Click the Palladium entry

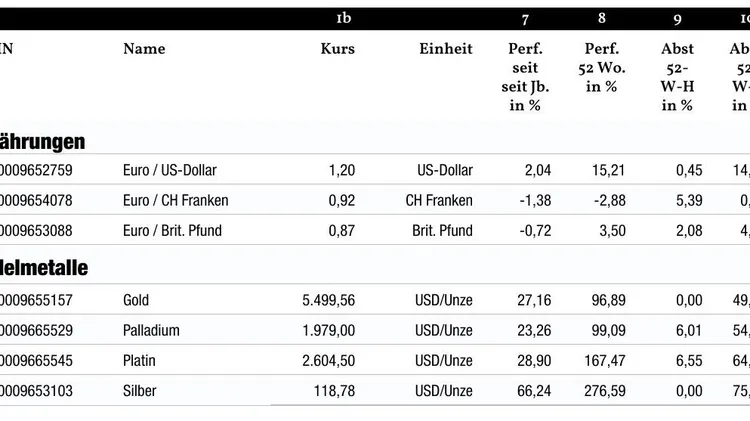[x=151, y=330]
